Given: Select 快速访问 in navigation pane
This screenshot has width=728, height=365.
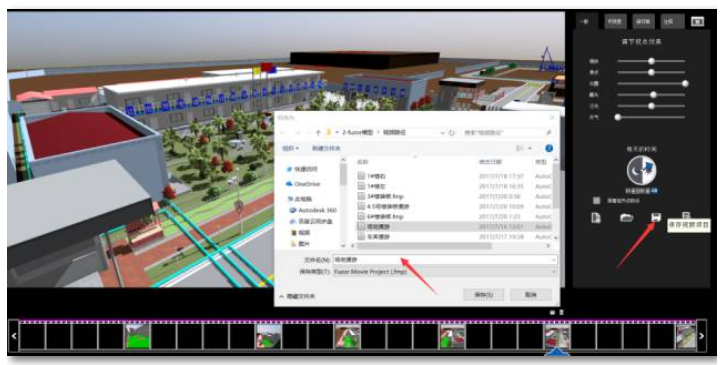Looking at the screenshot, I should pos(302,169).
